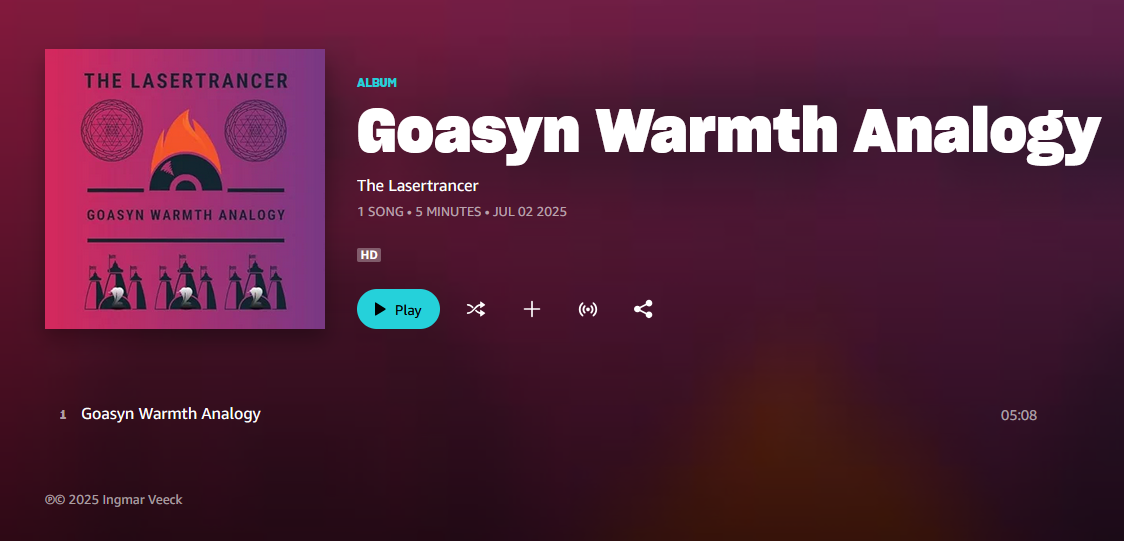Click the 1 SONG count text
Viewport: 1124px width, 541px height.
[380, 212]
